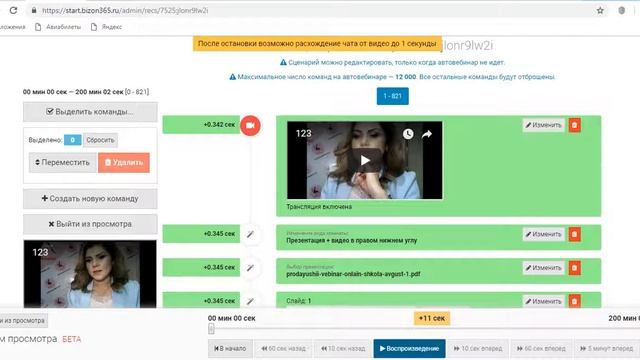This screenshot has width=640, height=360.
Task: Click the red camera icon at +0.342 сек
Action: [250, 125]
